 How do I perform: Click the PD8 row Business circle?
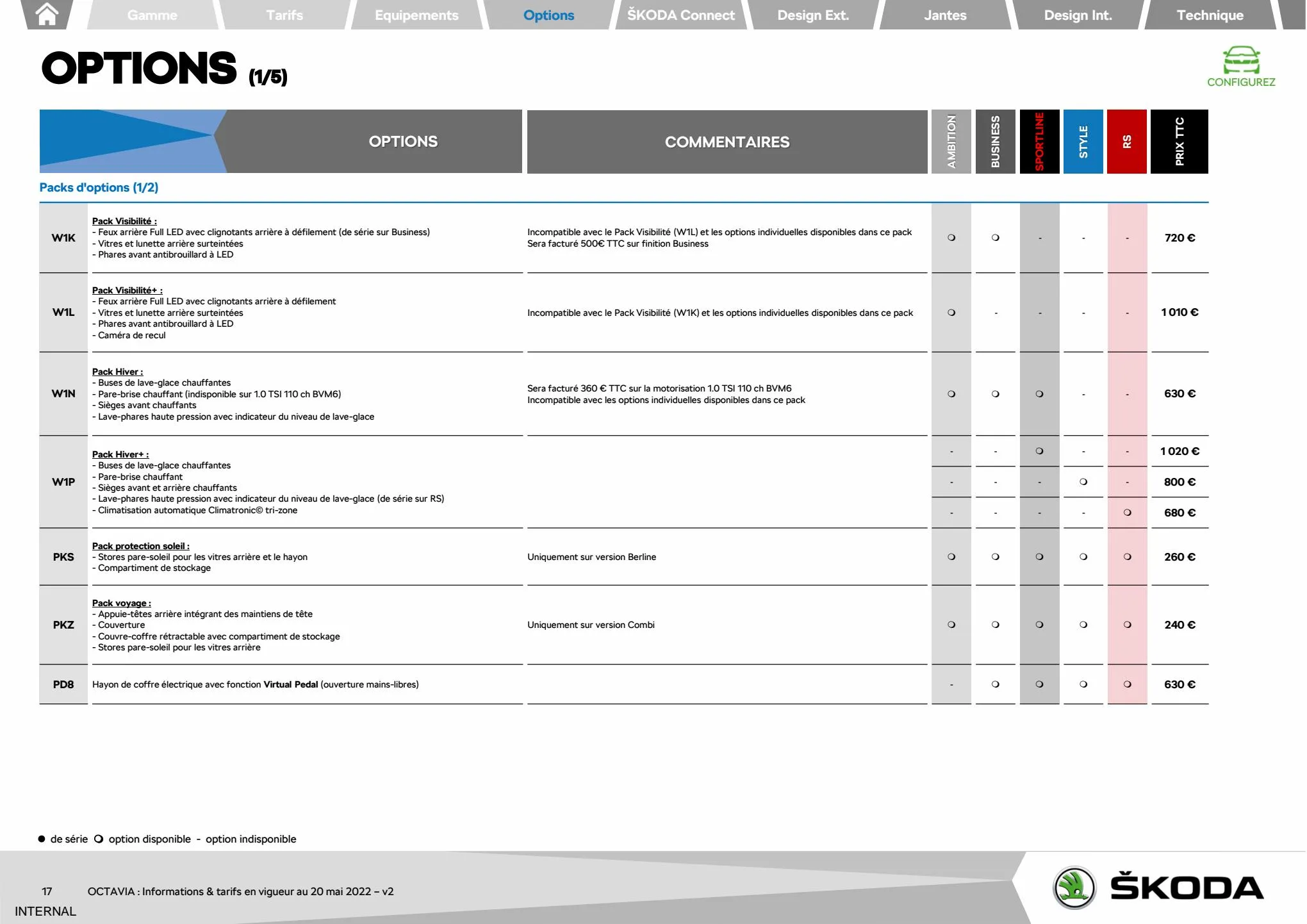click(x=996, y=684)
